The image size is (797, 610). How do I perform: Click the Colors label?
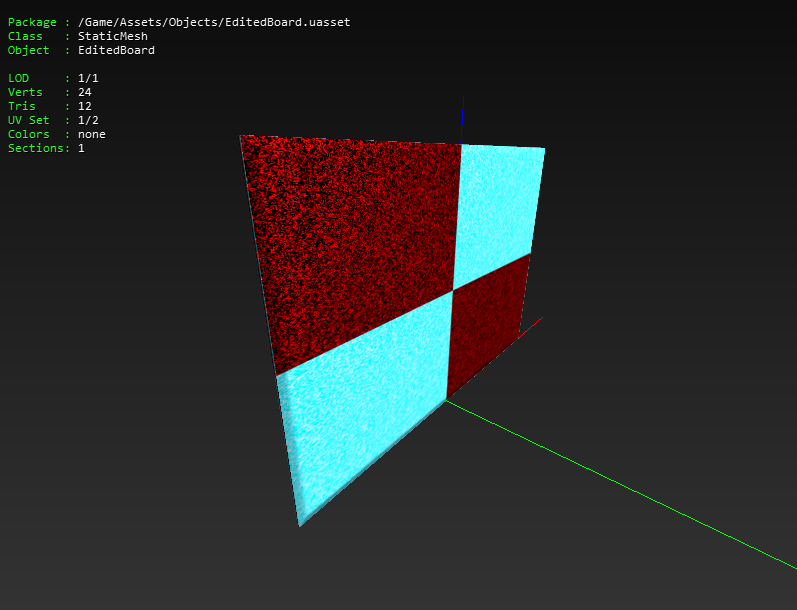tap(28, 134)
